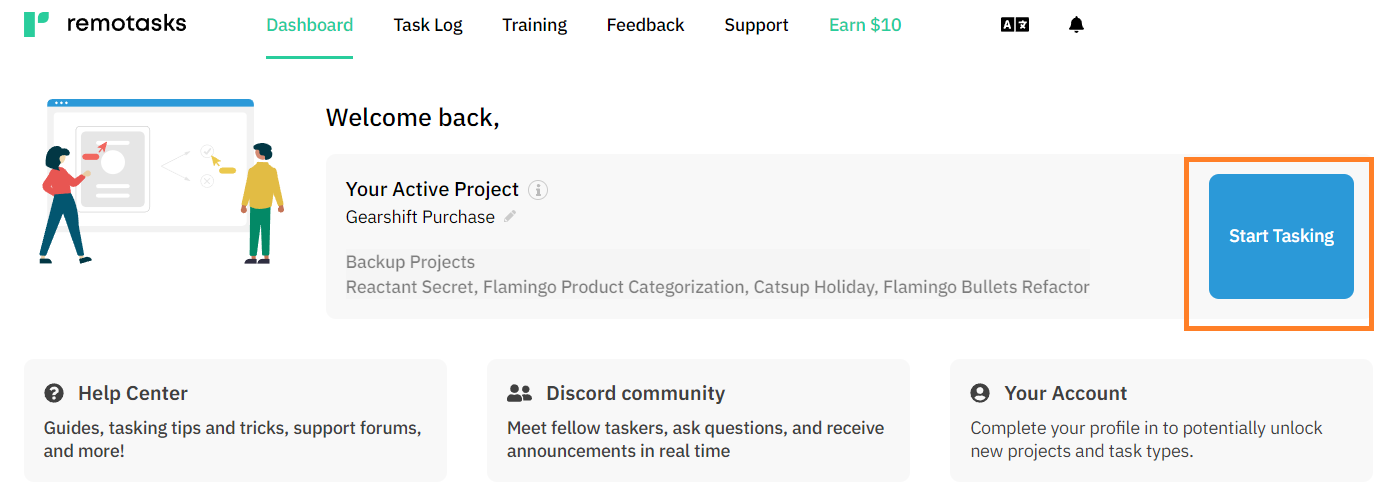Click the info icon beside Your Active Project
1399x500 pixels.
(538, 189)
